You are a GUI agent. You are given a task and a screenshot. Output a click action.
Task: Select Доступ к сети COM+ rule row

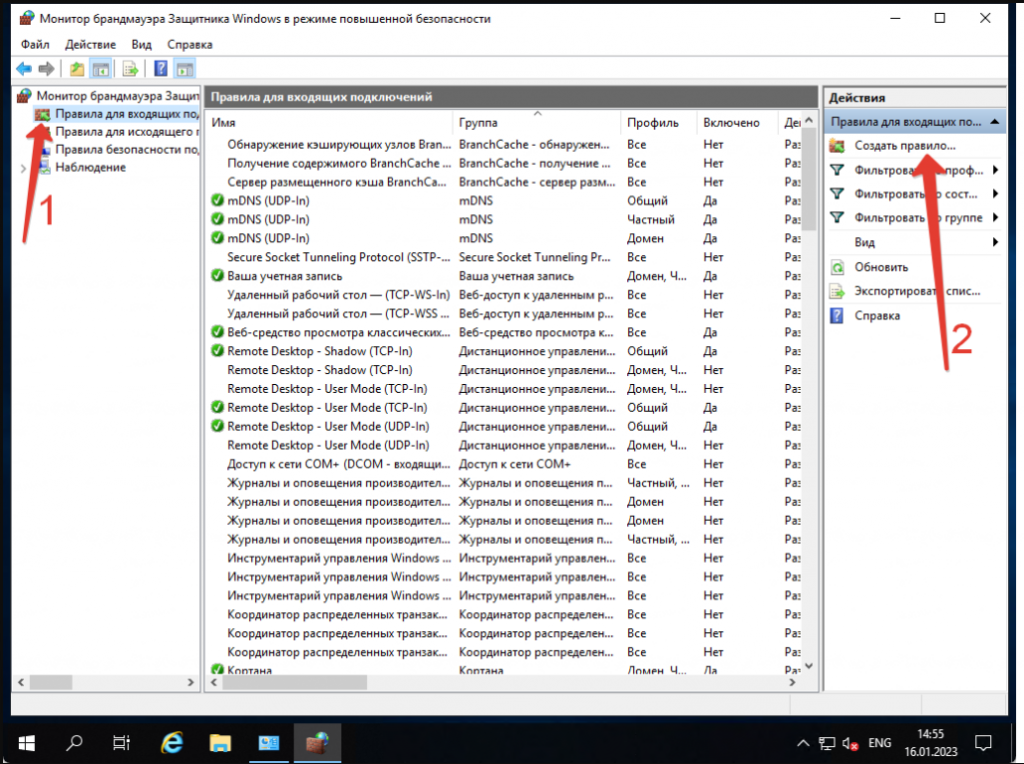click(x=503, y=464)
